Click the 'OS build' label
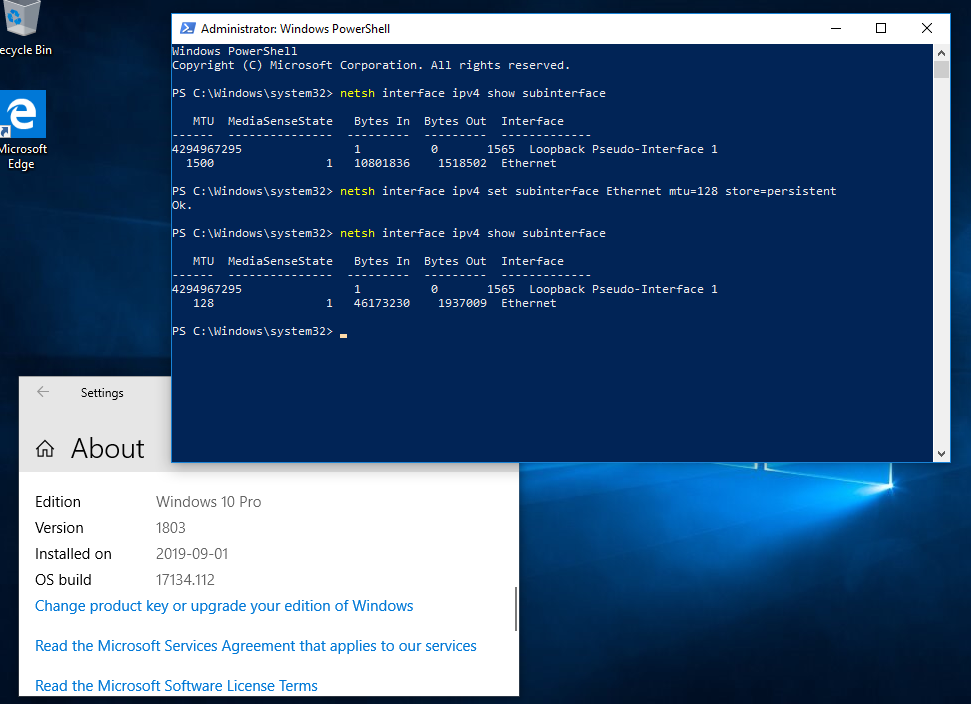Image resolution: width=971 pixels, height=704 pixels. (x=63, y=580)
